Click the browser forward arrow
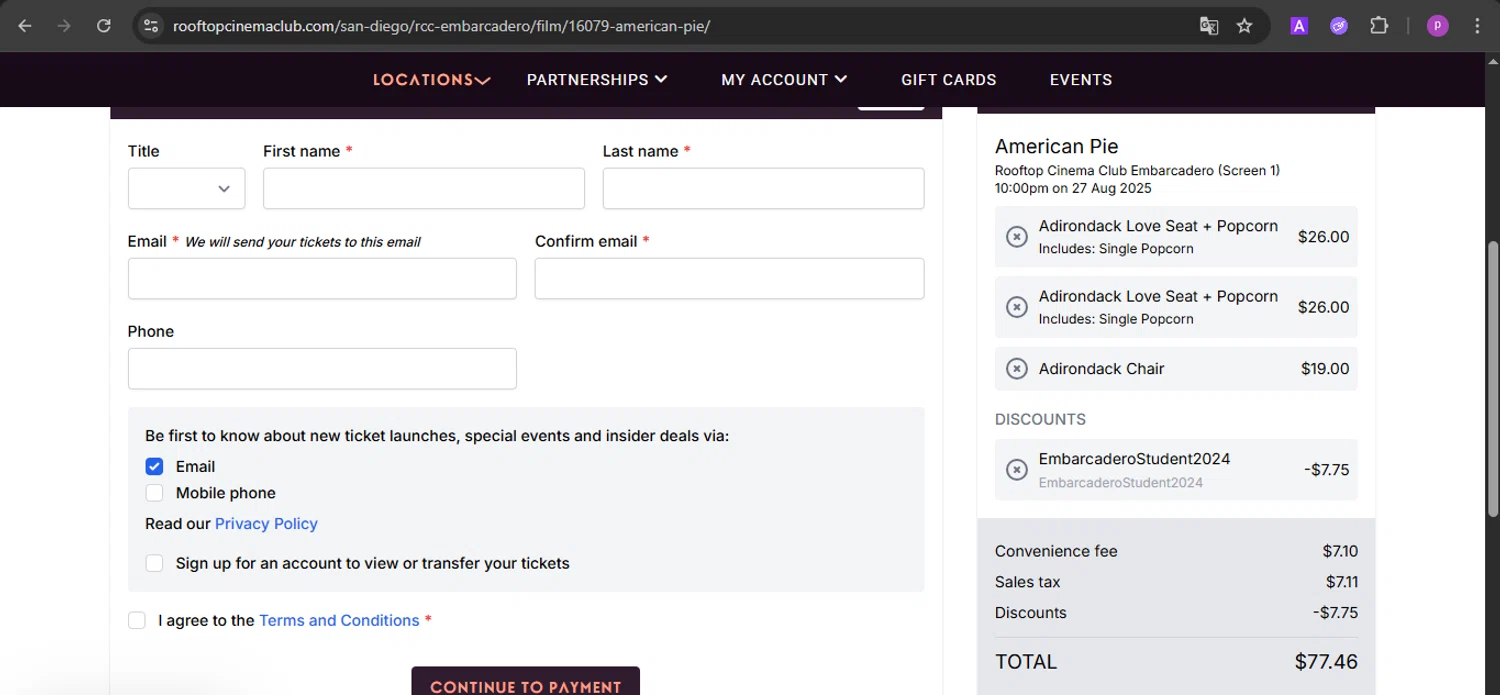The width and height of the screenshot is (1500, 695). click(x=64, y=26)
